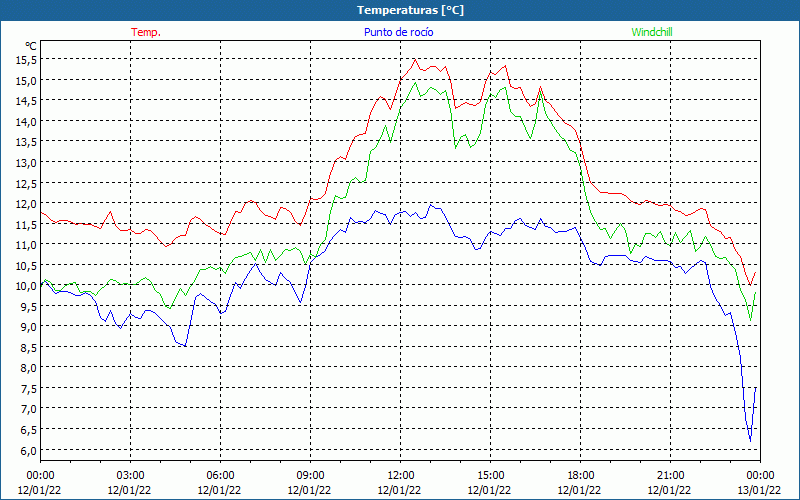Click the 7,5 y-axis value
The image size is (800, 500).
click(30, 388)
